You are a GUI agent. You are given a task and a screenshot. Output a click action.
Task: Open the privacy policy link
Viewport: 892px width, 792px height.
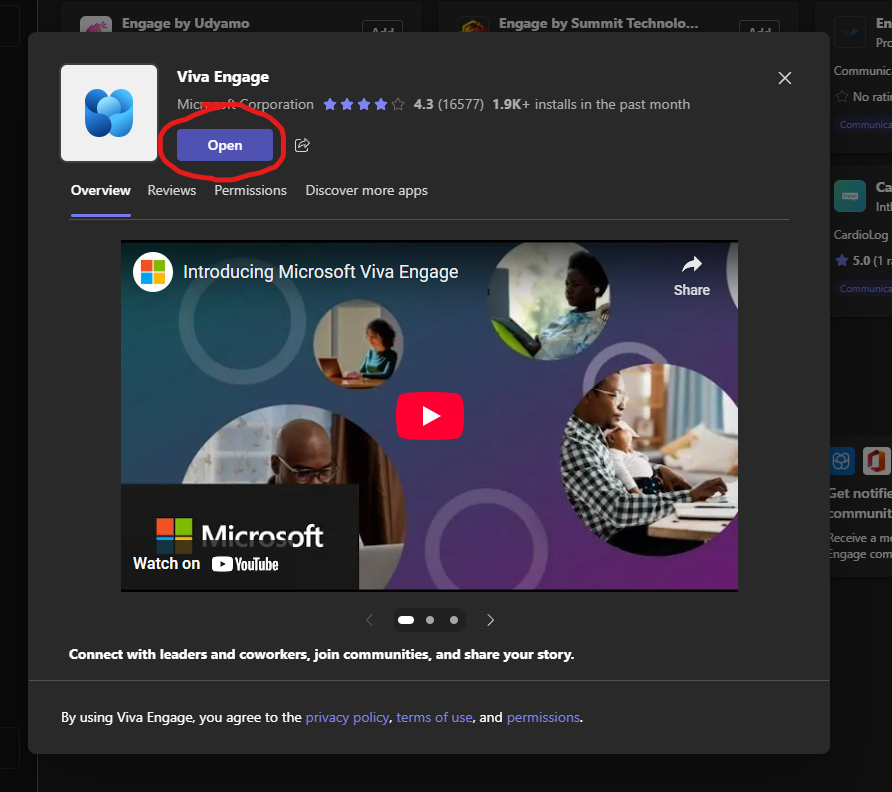tap(347, 717)
